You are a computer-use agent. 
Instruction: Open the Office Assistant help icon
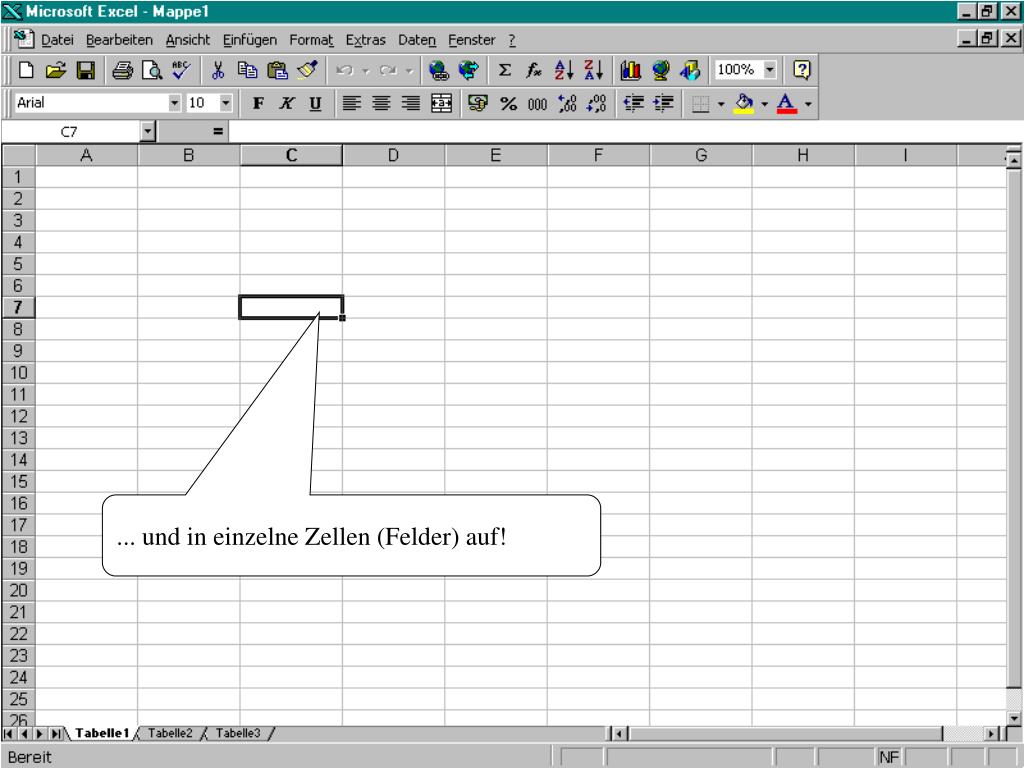tap(801, 70)
